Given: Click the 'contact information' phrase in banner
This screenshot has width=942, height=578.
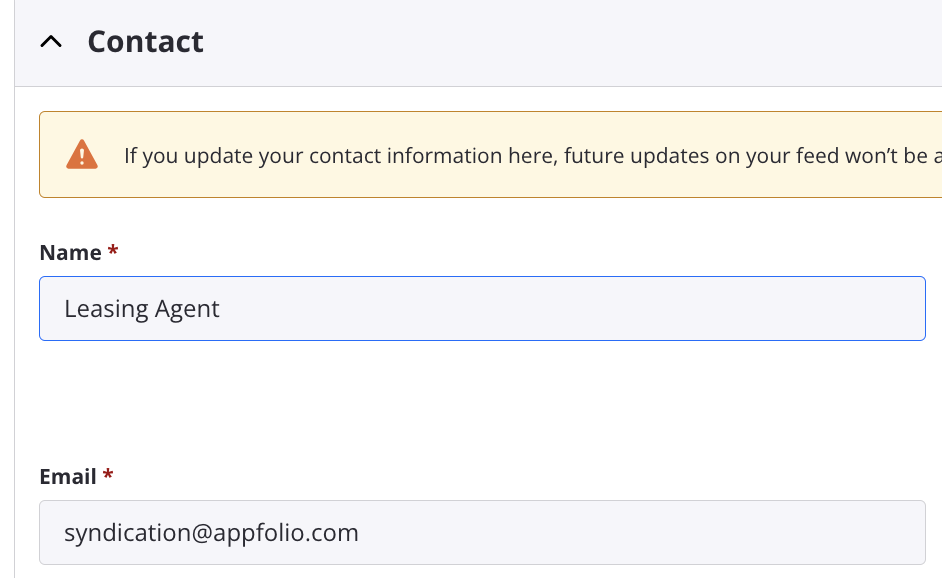Looking at the screenshot, I should (x=406, y=156).
